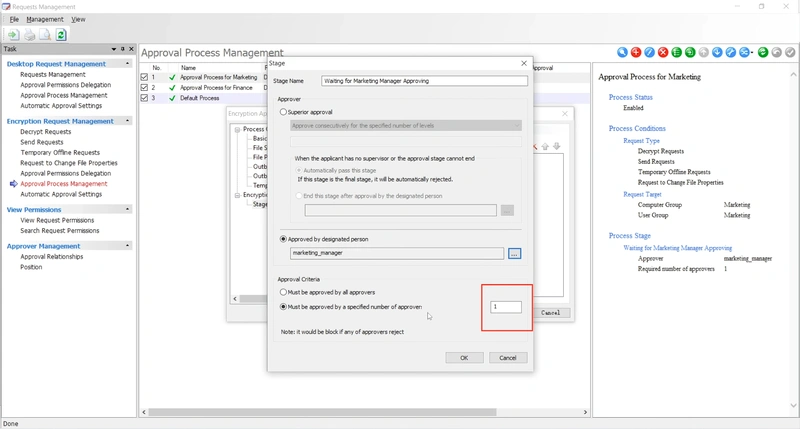Select Automatically pass this stage radio
The height and width of the screenshot is (429, 800).
click(x=299, y=170)
